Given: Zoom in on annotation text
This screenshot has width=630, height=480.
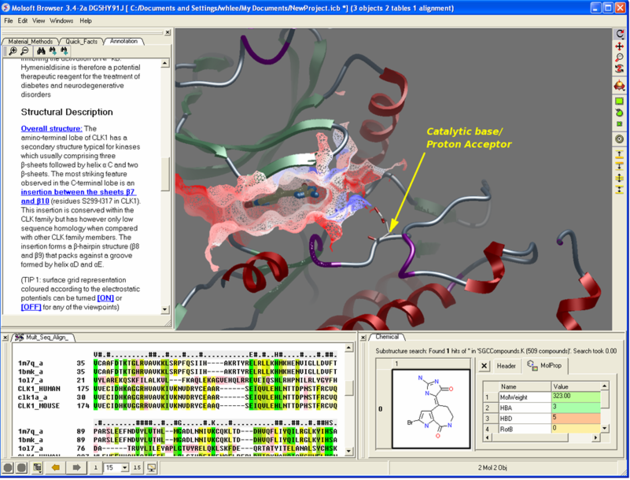Looking at the screenshot, I should tap(13, 51).
